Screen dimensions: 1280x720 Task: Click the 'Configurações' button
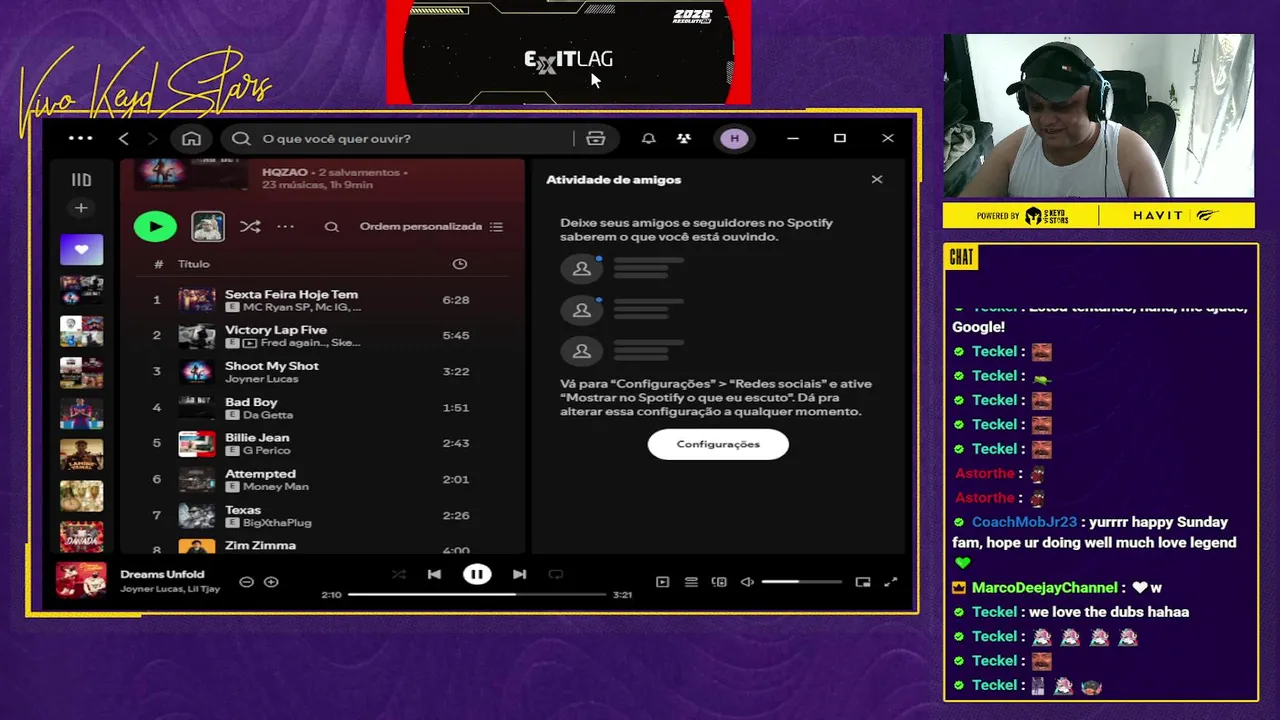718,444
